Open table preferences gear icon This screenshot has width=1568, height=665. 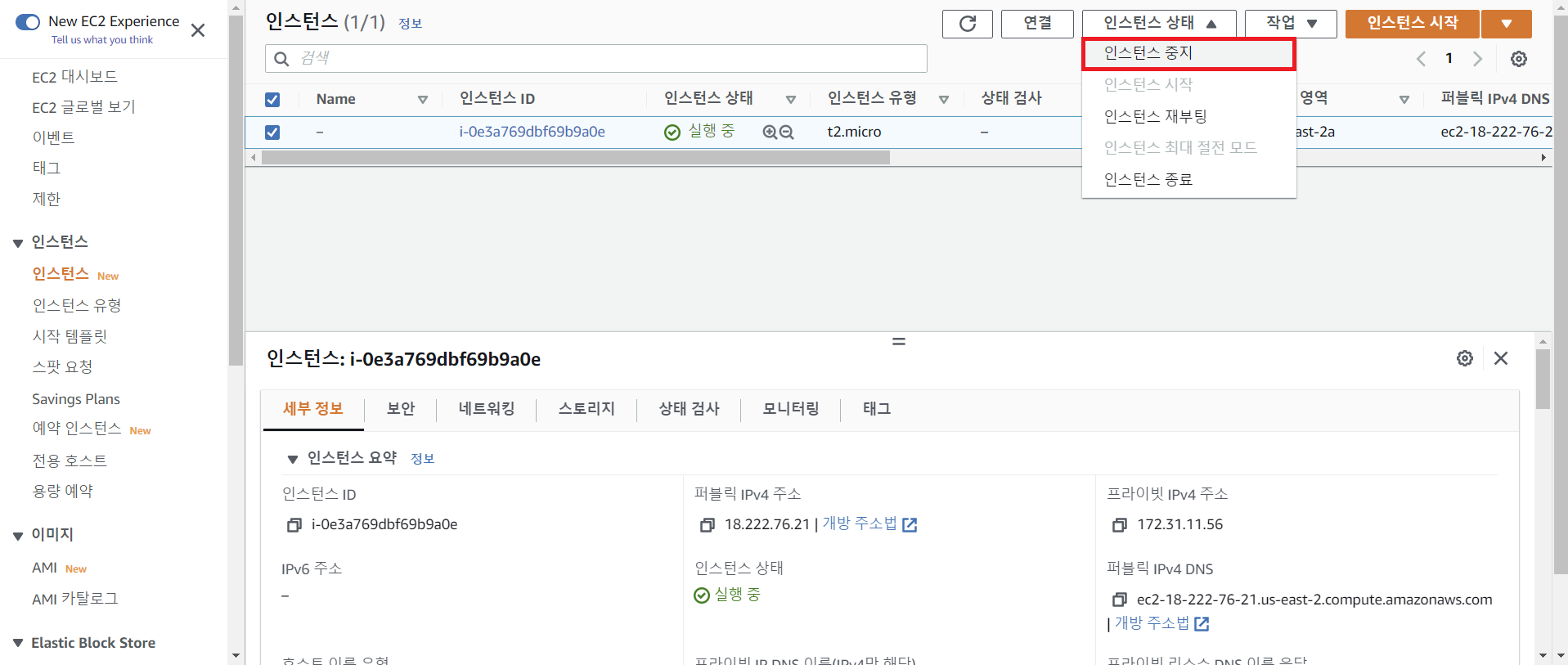(1519, 59)
